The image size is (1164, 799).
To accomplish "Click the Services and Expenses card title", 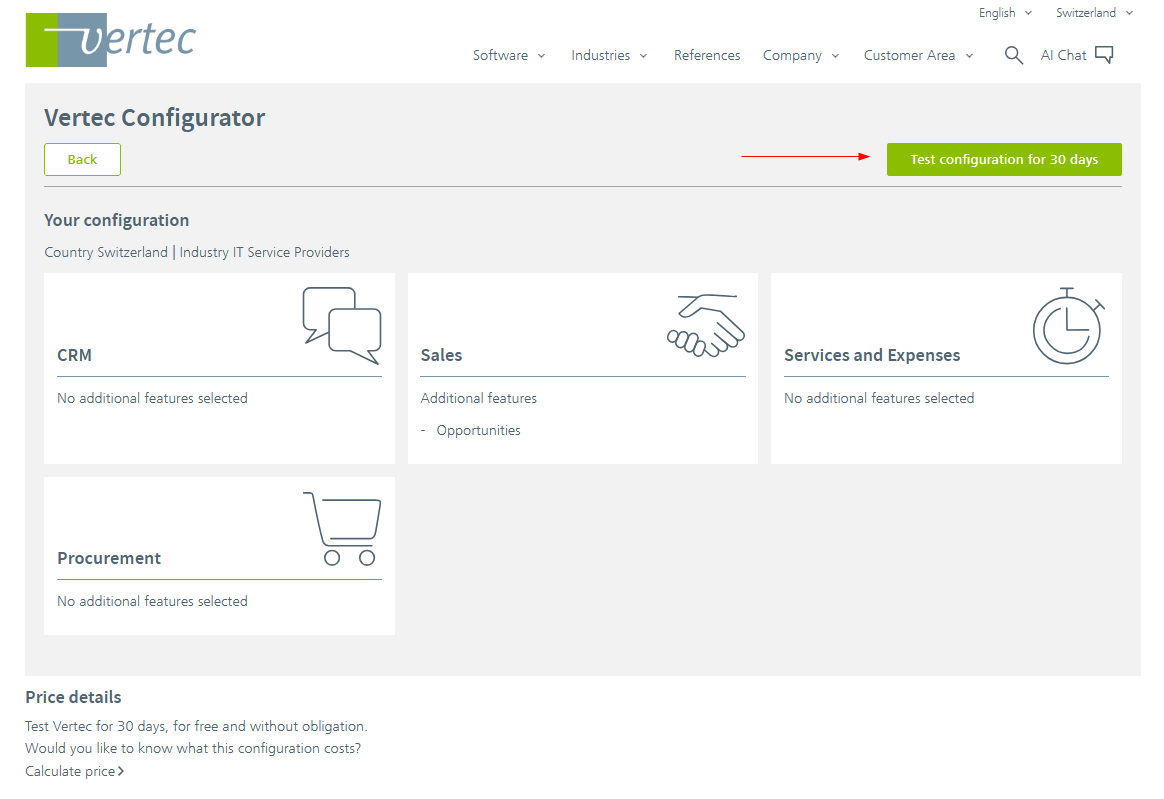I will click(872, 356).
